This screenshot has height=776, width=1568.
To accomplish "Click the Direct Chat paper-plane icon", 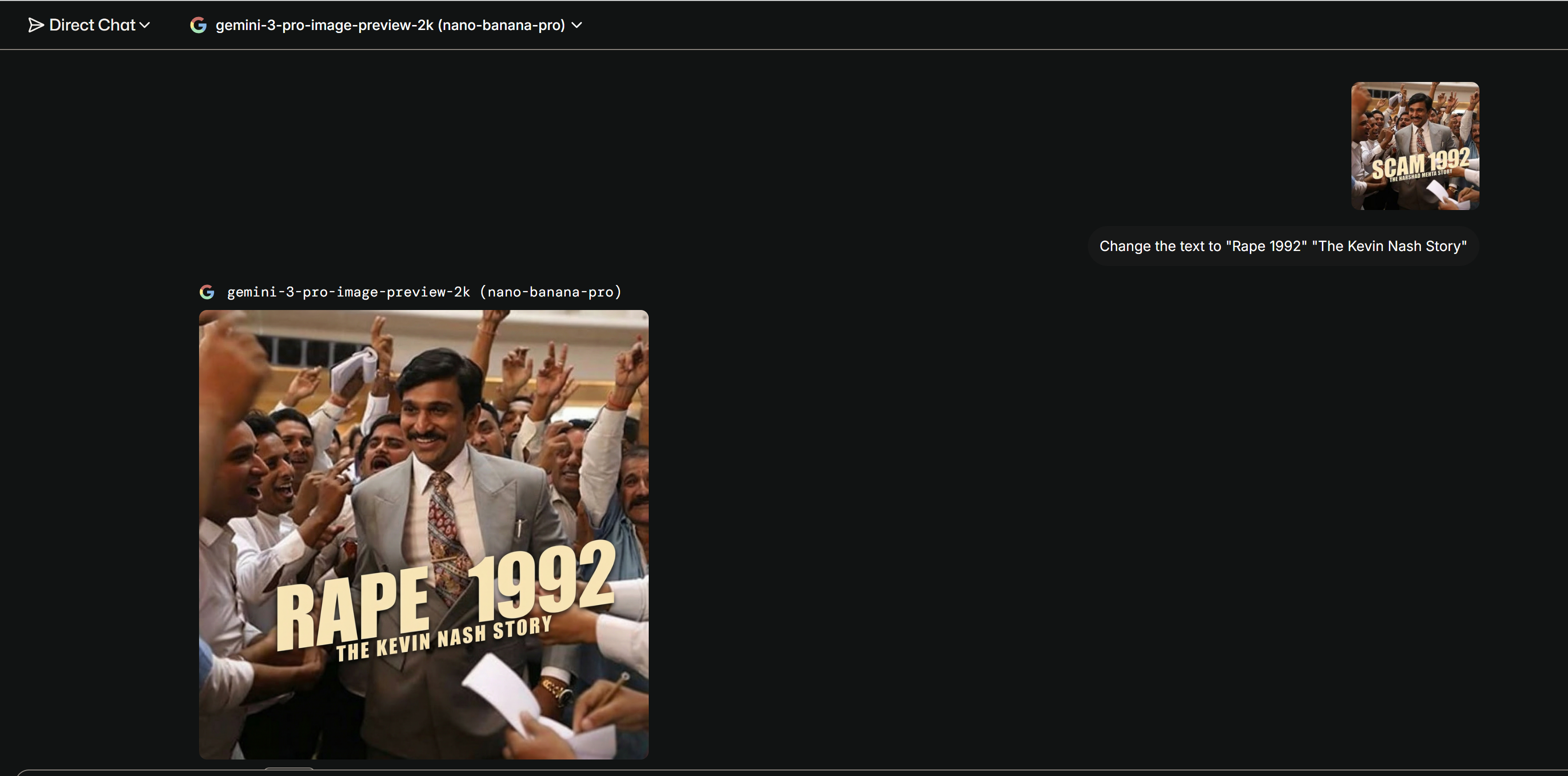I will coord(36,25).
